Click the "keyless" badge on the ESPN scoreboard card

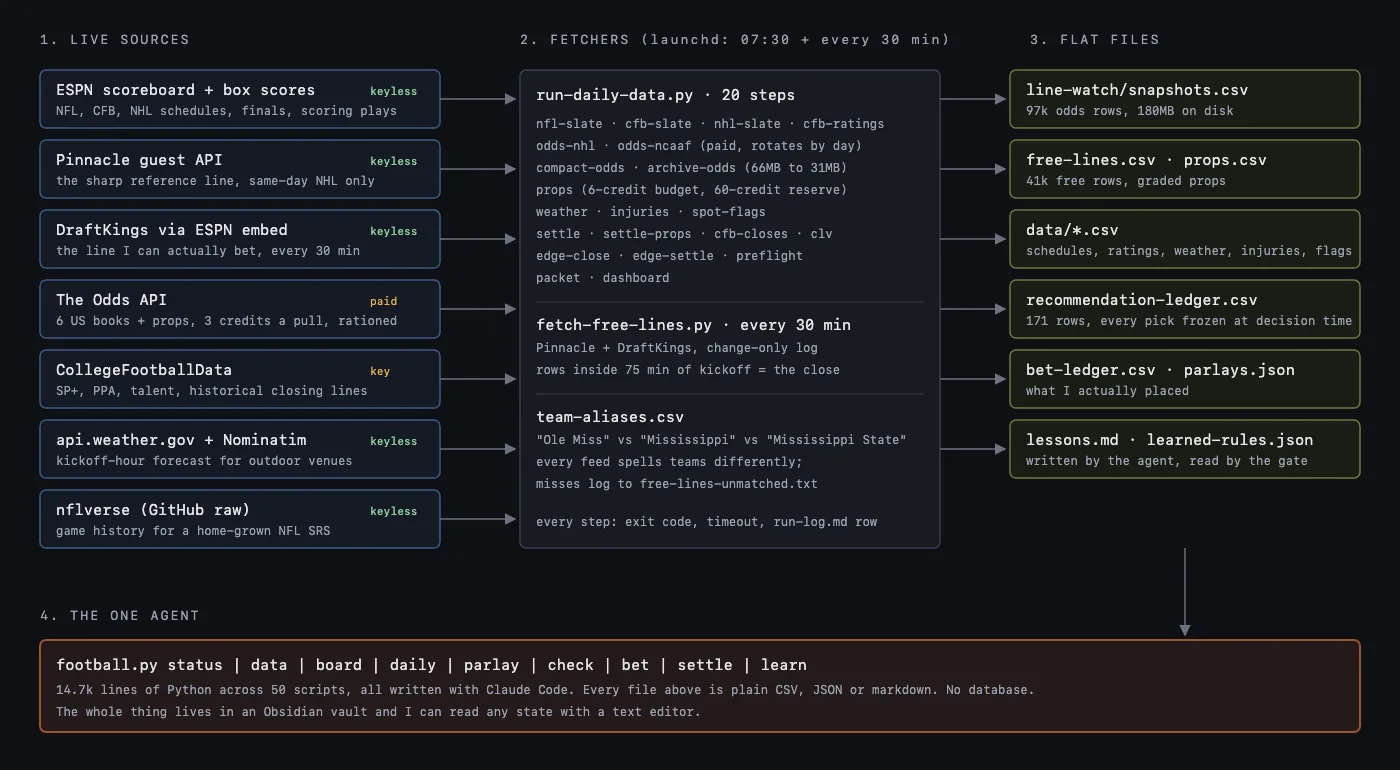[393, 91]
